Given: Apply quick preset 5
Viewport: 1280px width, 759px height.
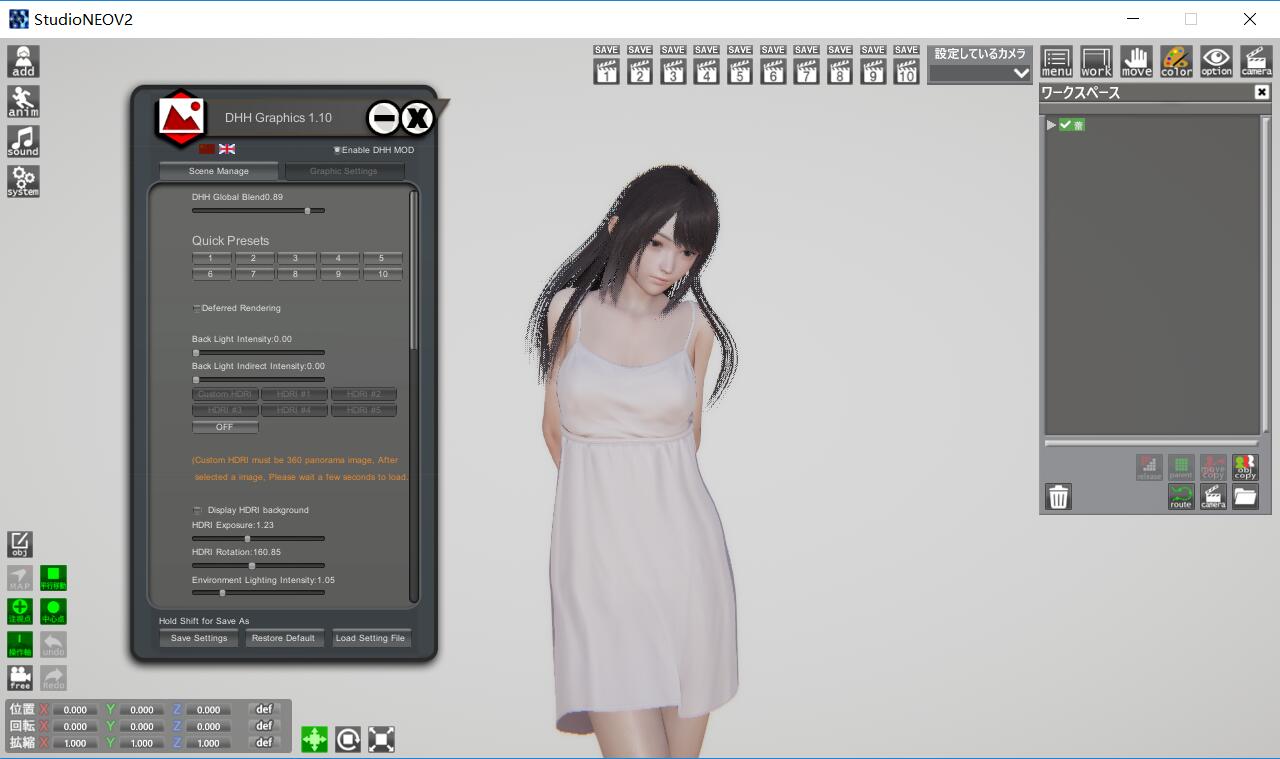Looking at the screenshot, I should (x=383, y=258).
